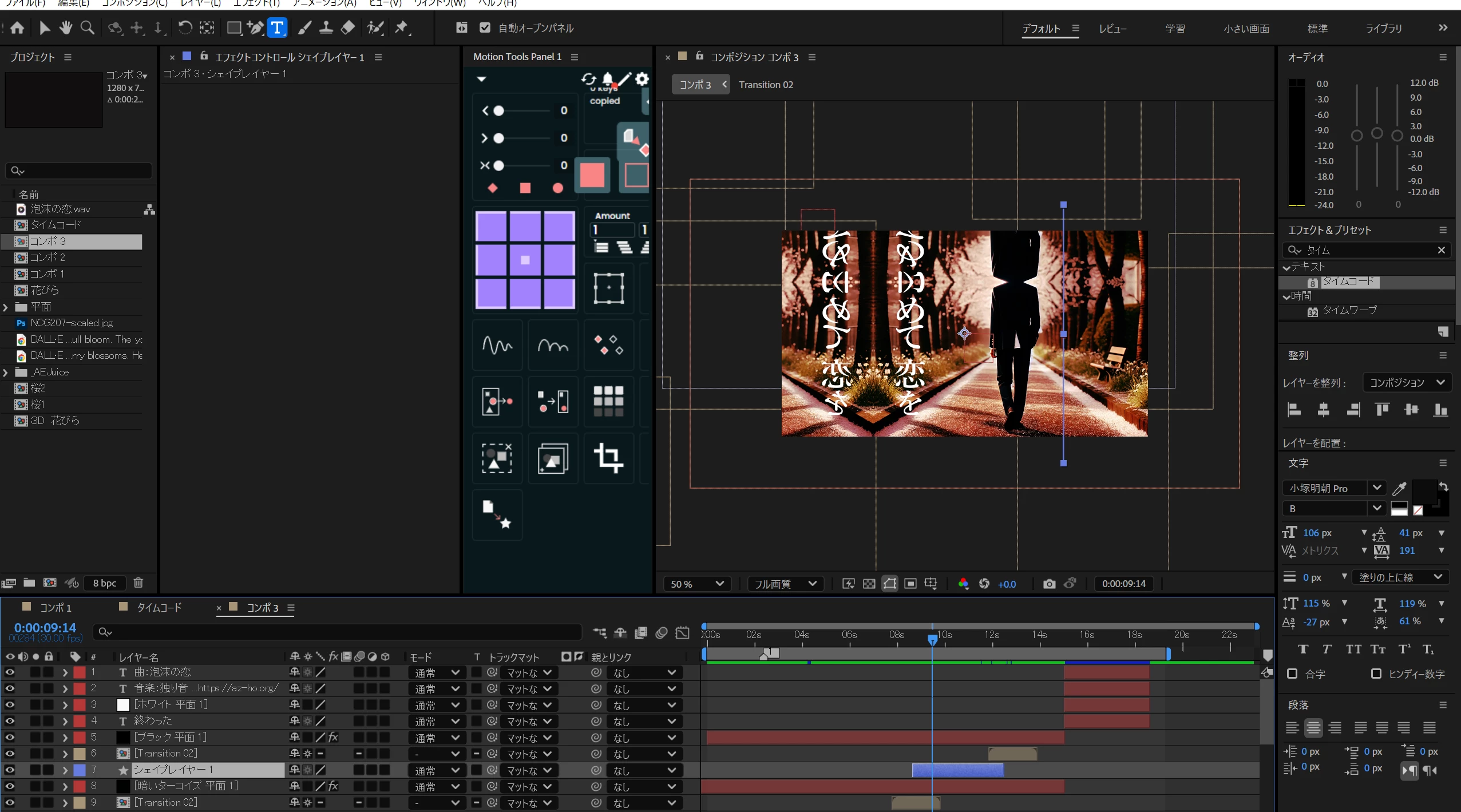Screen dimensions: 1461x812
Task: Open the 50 % magnification dropdown
Action: tap(696, 584)
